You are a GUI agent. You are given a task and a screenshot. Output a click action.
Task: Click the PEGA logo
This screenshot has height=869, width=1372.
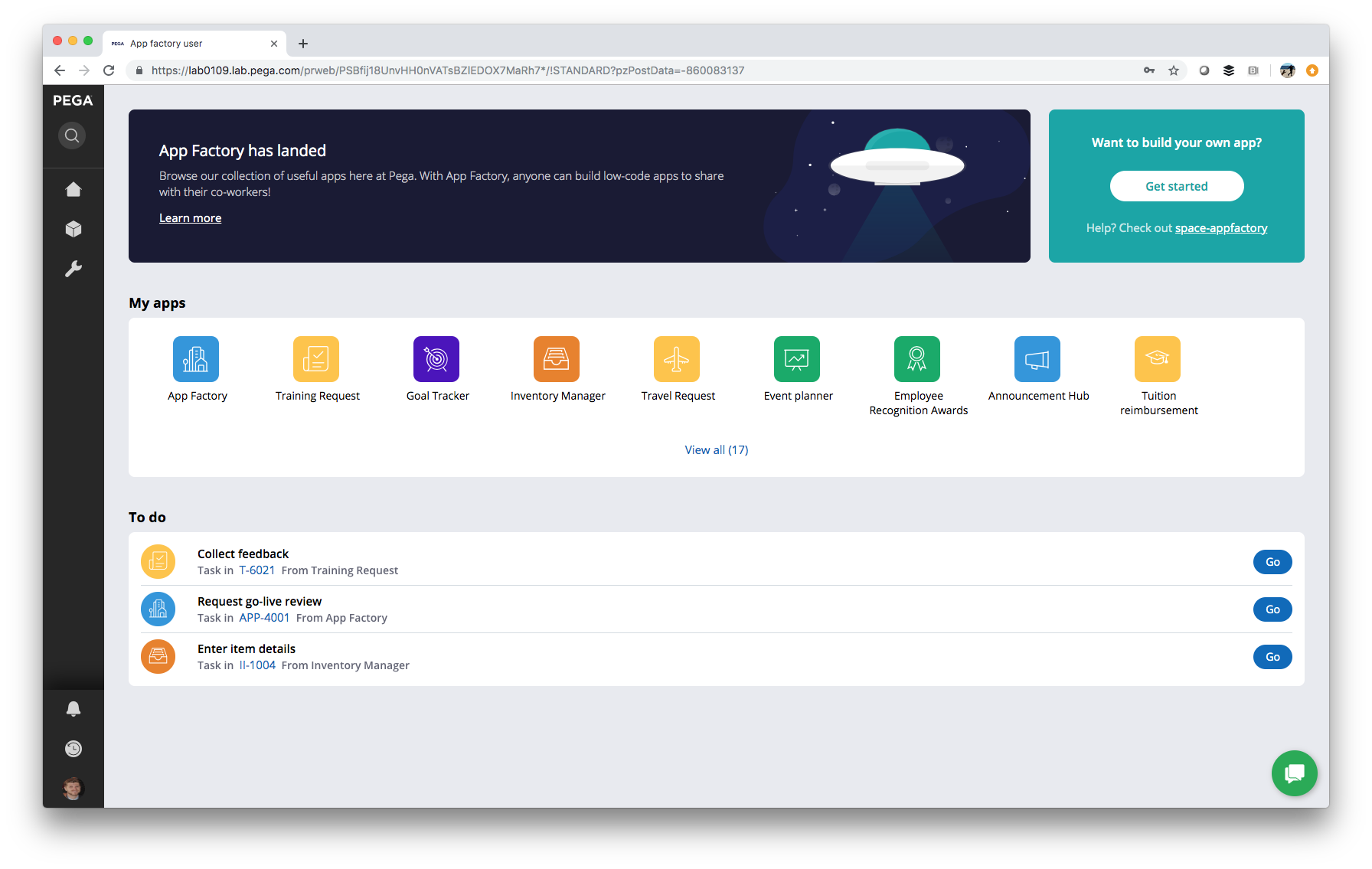(x=73, y=100)
